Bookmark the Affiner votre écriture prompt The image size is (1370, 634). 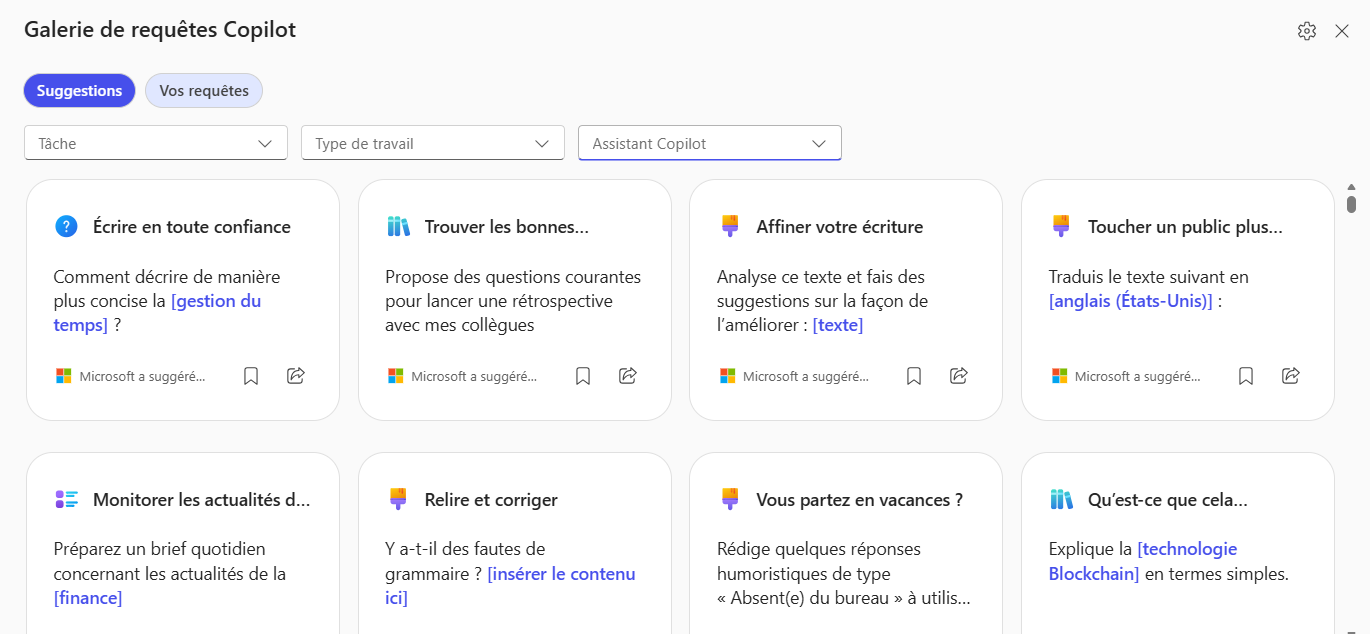(x=914, y=376)
